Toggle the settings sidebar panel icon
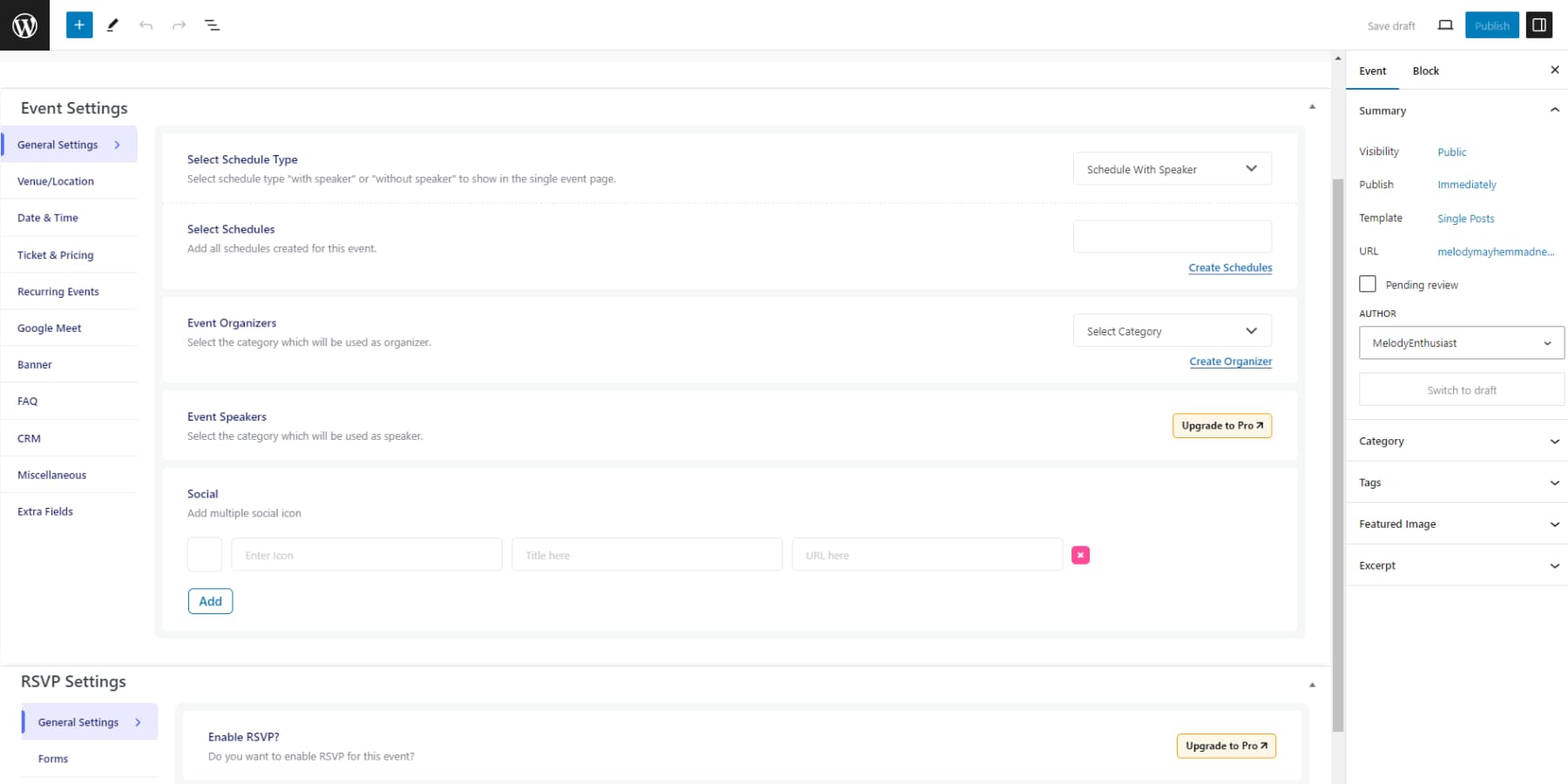 click(x=1538, y=24)
